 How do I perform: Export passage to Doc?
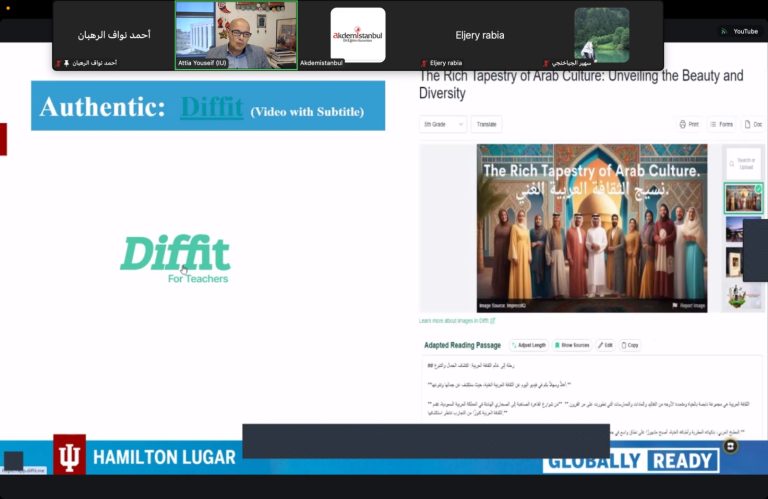pyautogui.click(x=753, y=124)
